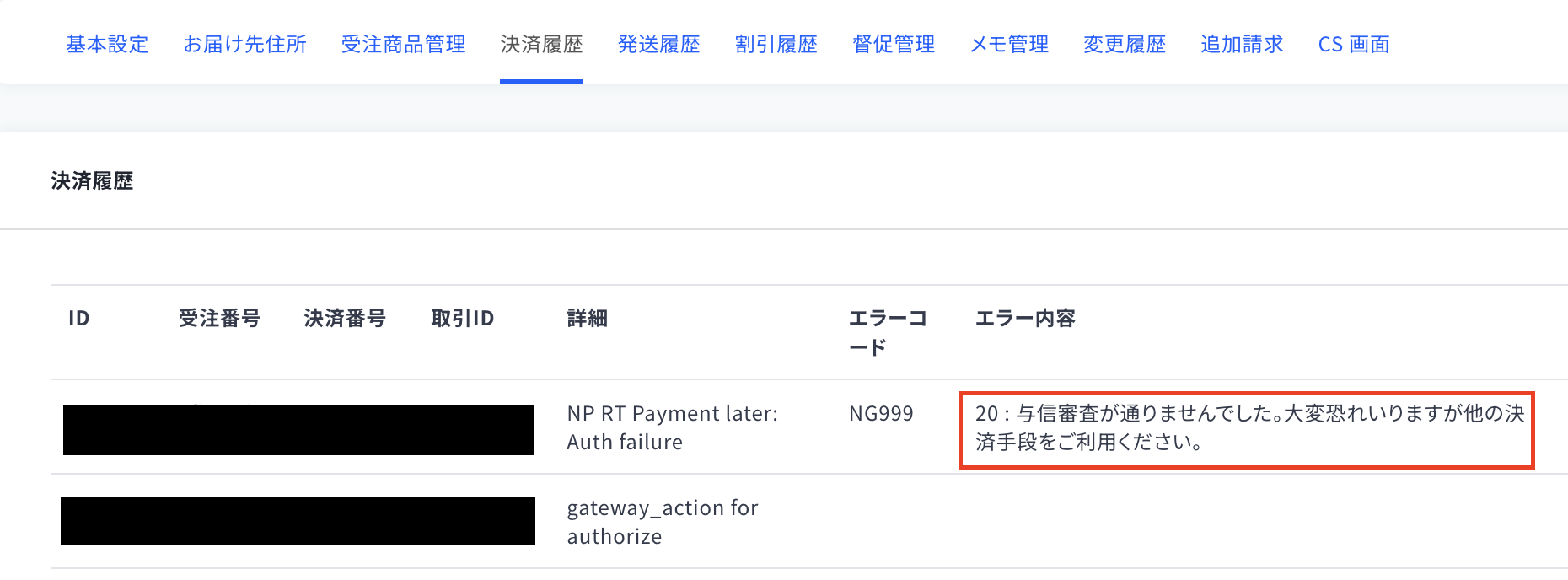Switch to the お届け先住所 tab
Viewport: 1568px width, 580px height.
click(244, 44)
